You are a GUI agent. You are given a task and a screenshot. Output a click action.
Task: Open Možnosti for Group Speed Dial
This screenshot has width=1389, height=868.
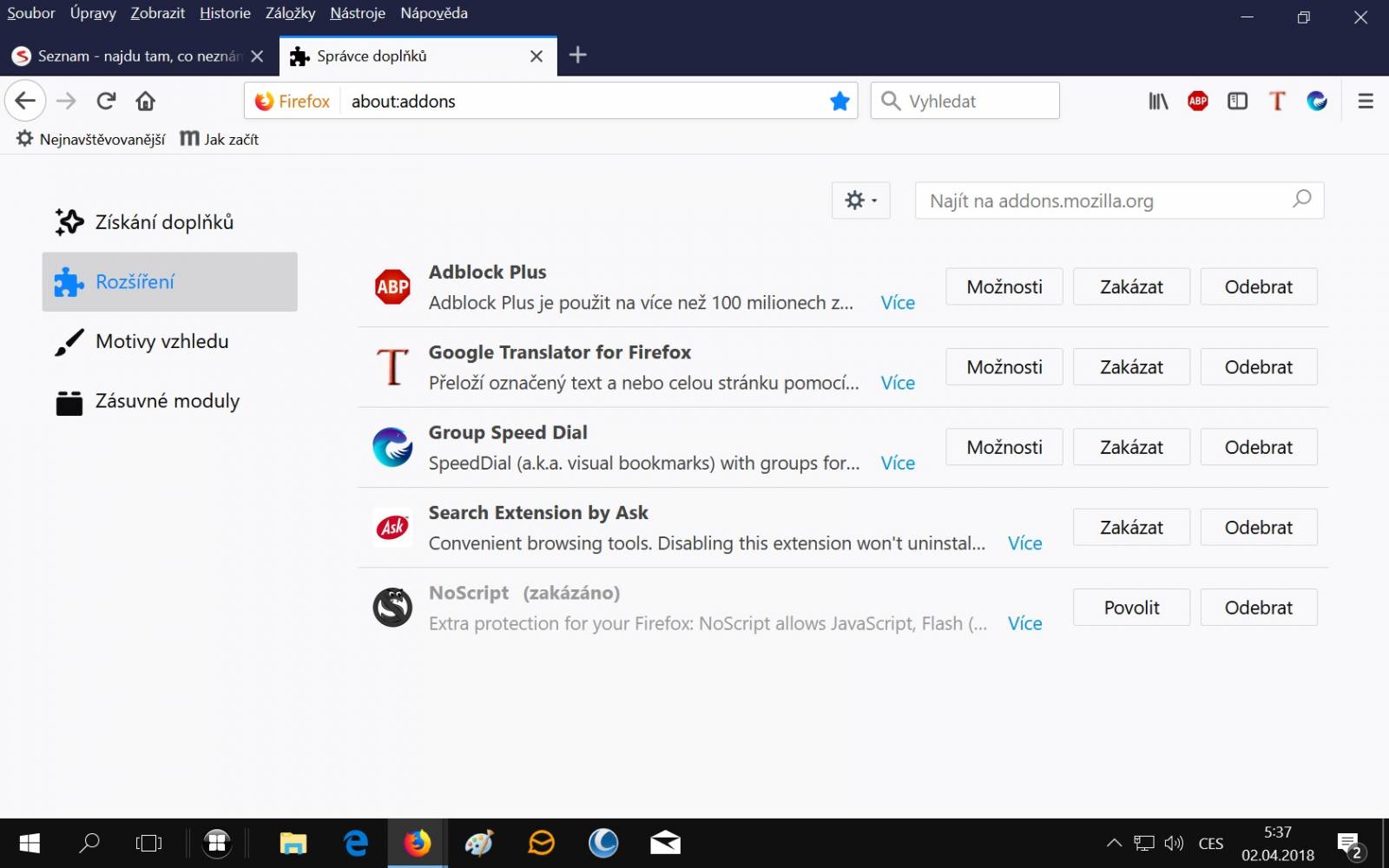1004,447
